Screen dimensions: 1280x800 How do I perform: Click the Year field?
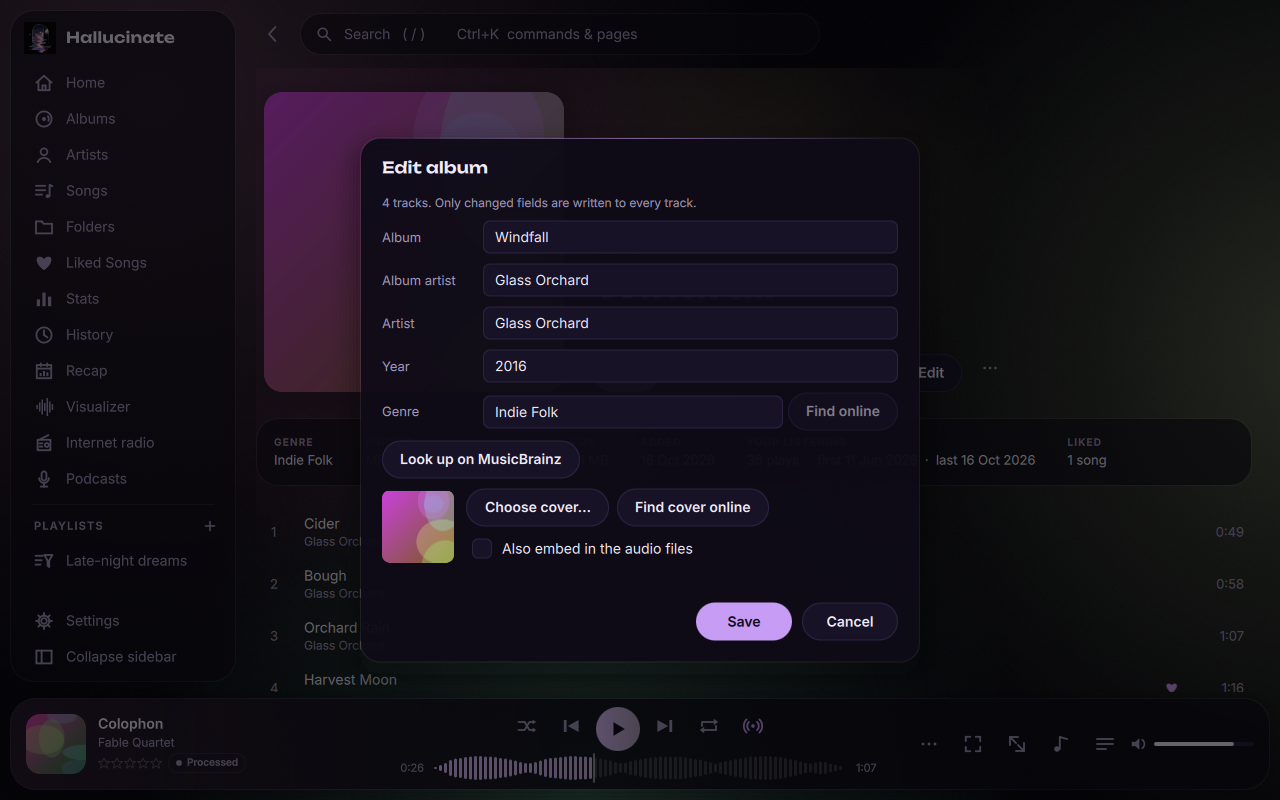click(690, 366)
